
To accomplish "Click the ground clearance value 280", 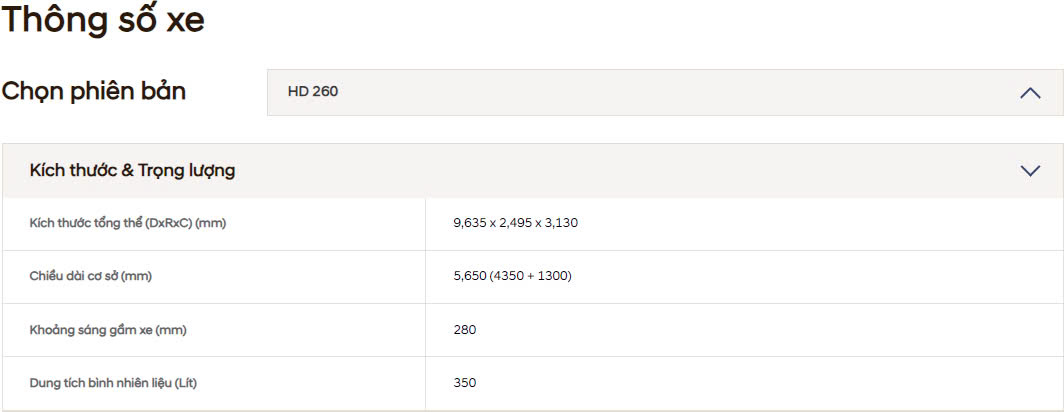I will tap(465, 329).
